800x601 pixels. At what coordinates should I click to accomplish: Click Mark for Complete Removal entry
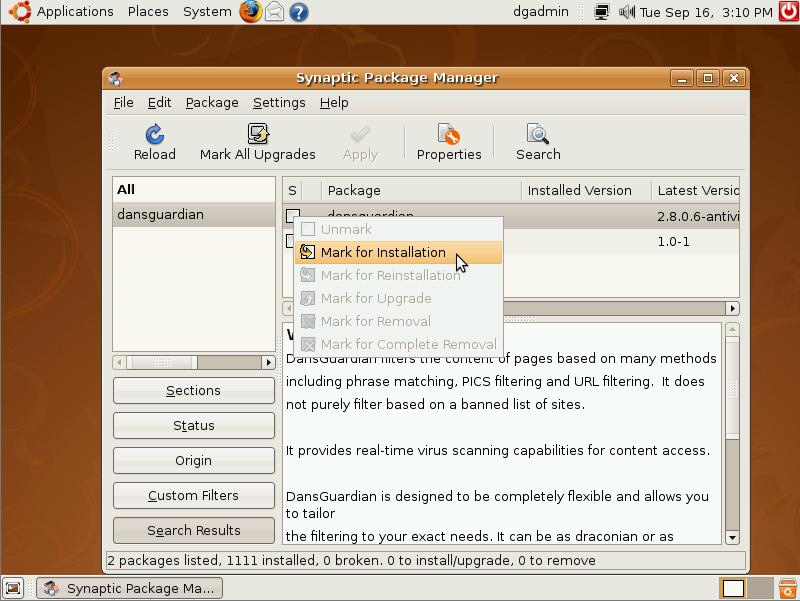398,344
